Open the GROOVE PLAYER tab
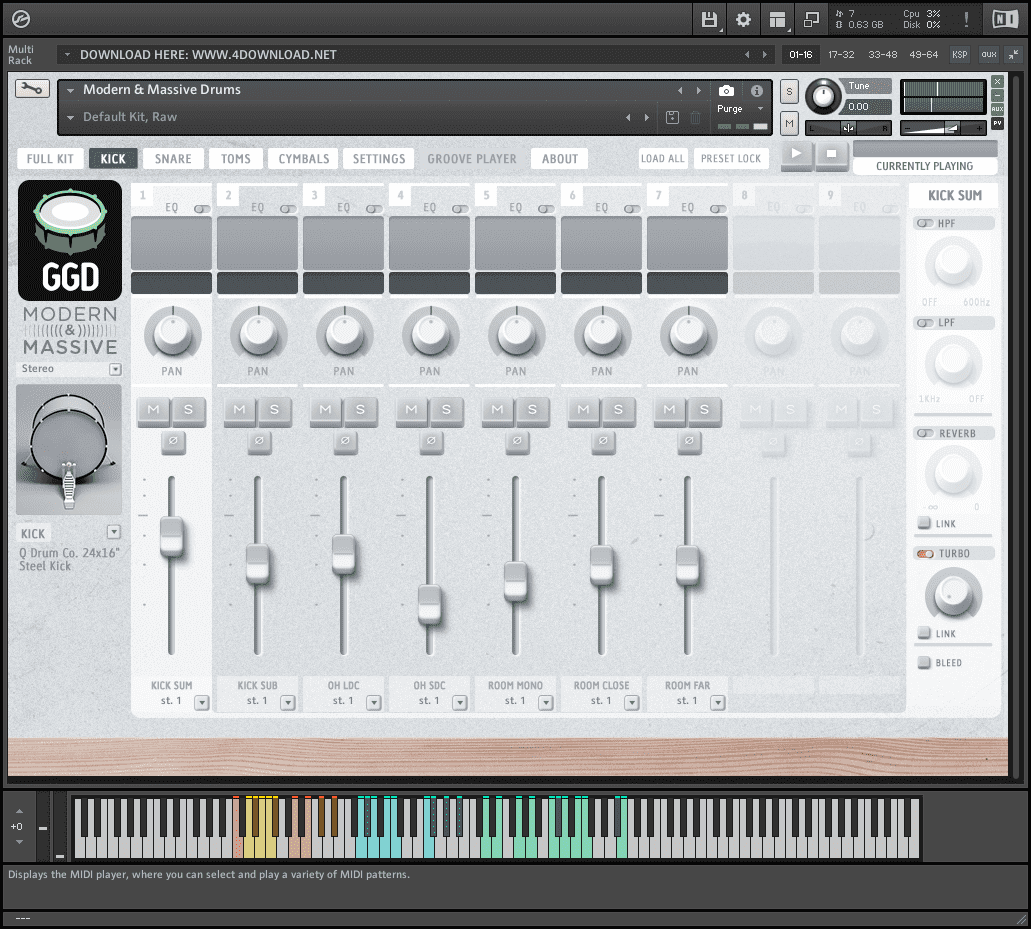Image resolution: width=1031 pixels, height=929 pixels. point(472,159)
